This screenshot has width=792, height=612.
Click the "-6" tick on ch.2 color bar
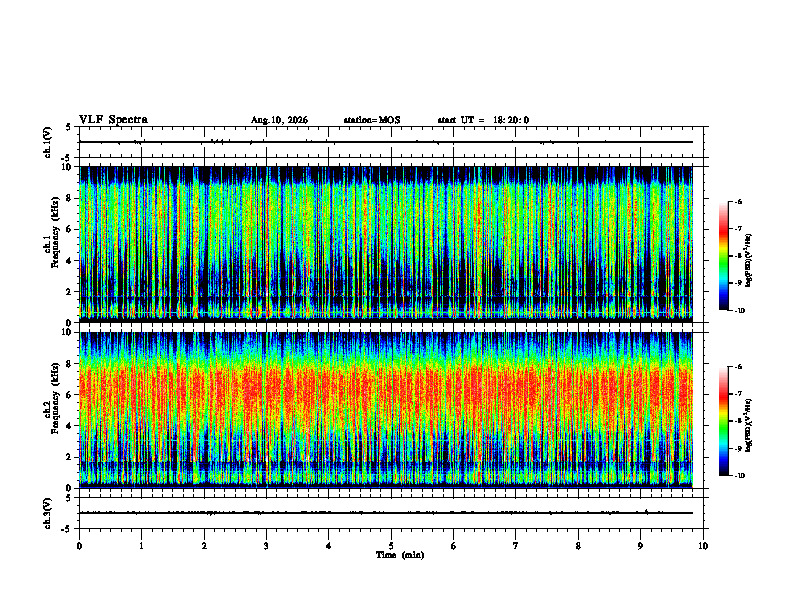pyautogui.click(x=739, y=367)
